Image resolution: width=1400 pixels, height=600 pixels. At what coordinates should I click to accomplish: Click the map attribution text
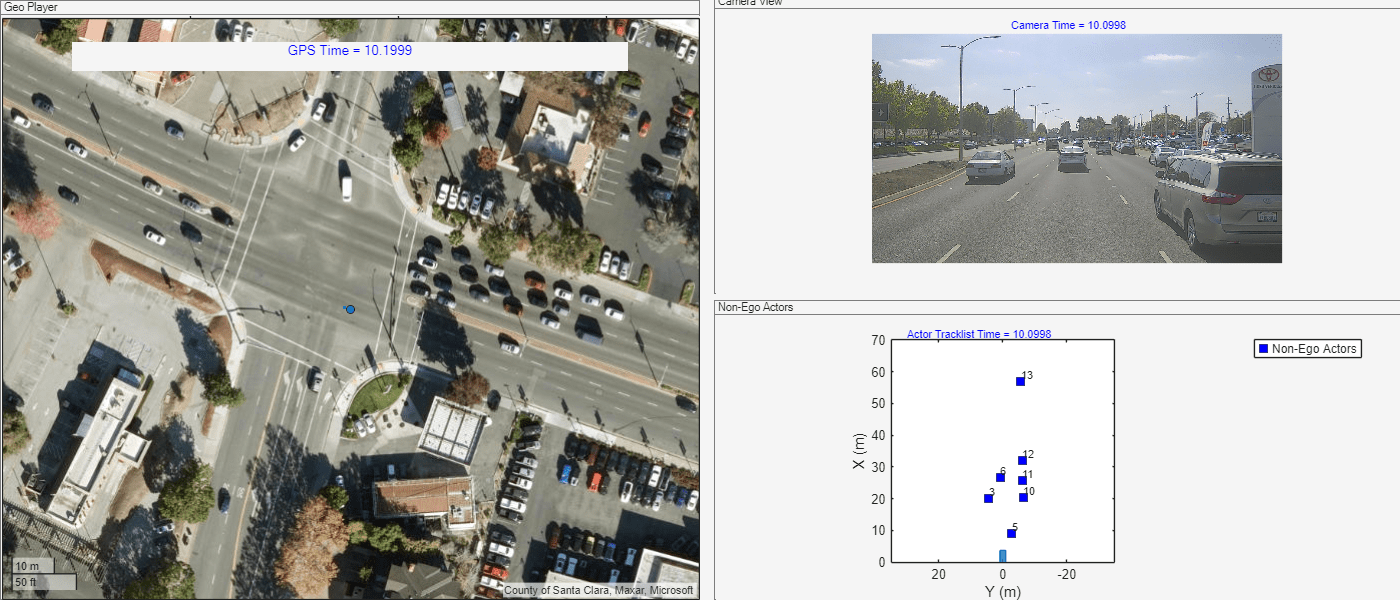(x=598, y=590)
